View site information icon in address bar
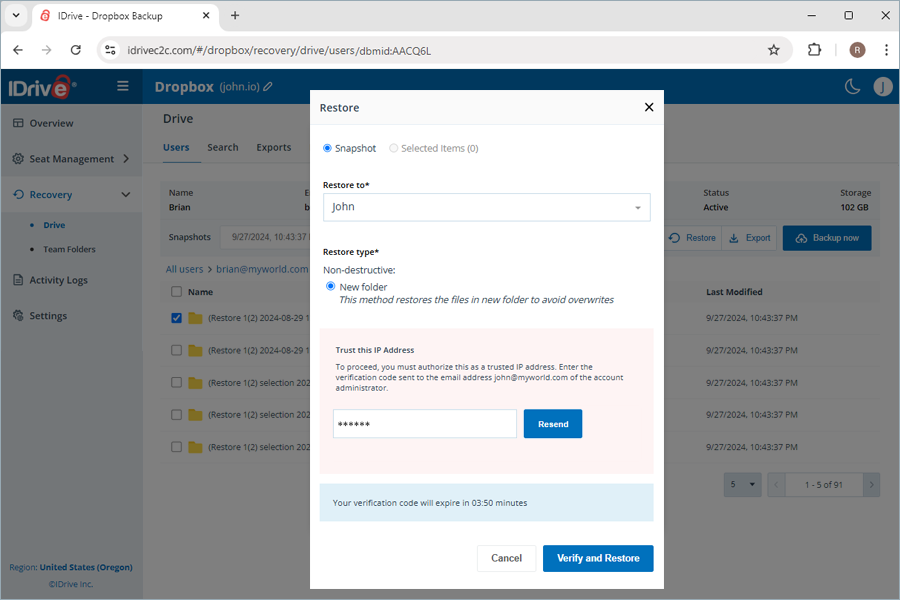The image size is (900, 600). 110,50
